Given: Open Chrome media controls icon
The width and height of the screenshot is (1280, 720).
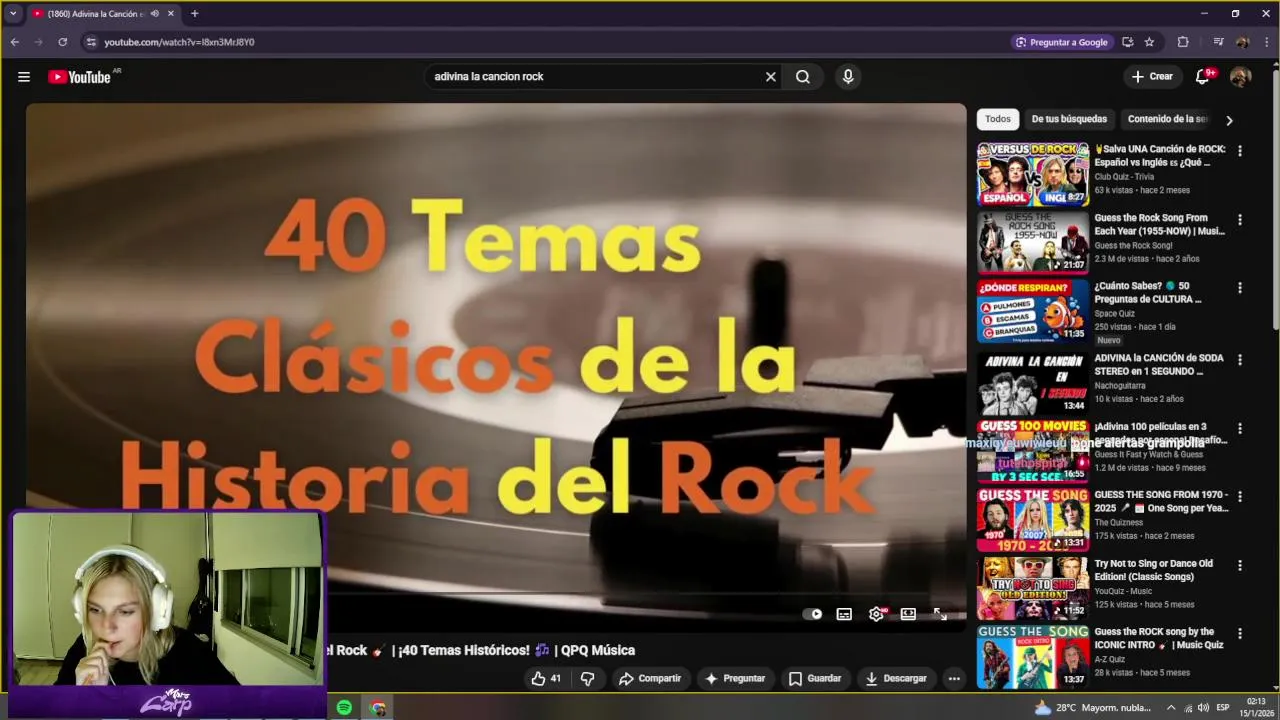Looking at the screenshot, I should (x=1218, y=42).
